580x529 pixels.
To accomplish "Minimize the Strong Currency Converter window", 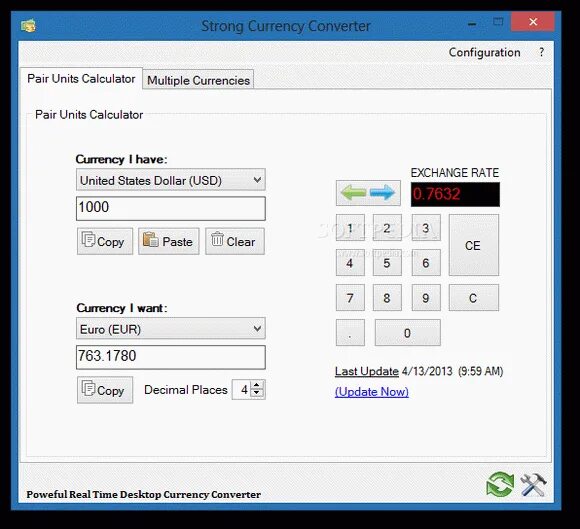I will pos(472,23).
